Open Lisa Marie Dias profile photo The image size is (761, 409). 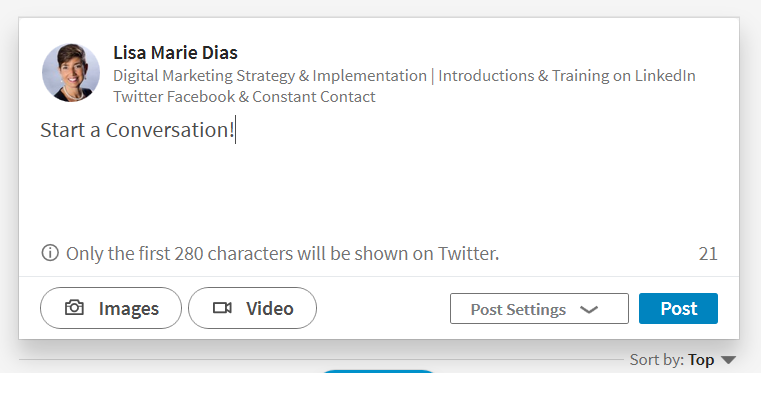71,73
